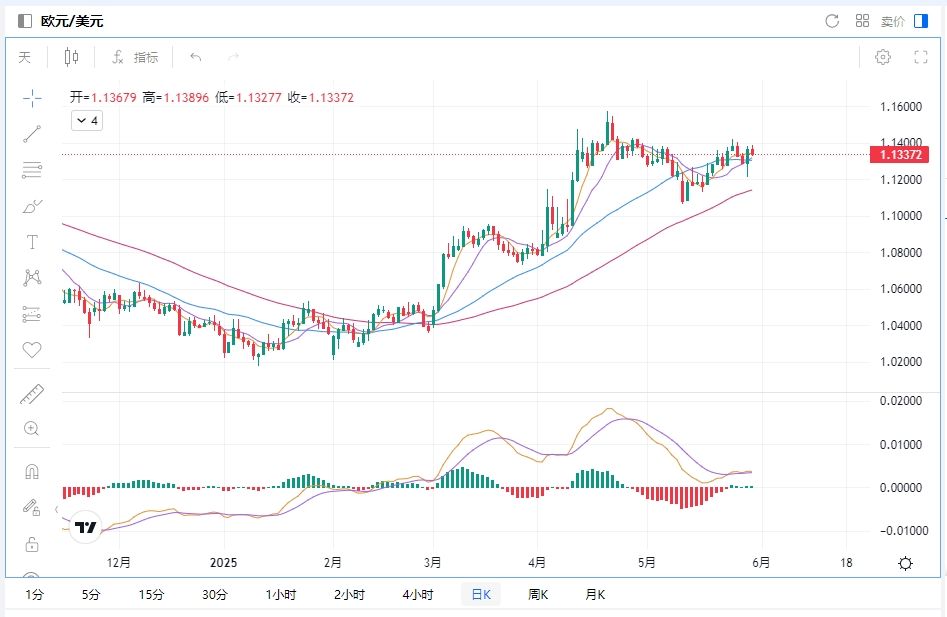Open the brush drawing tool

[x=32, y=207]
